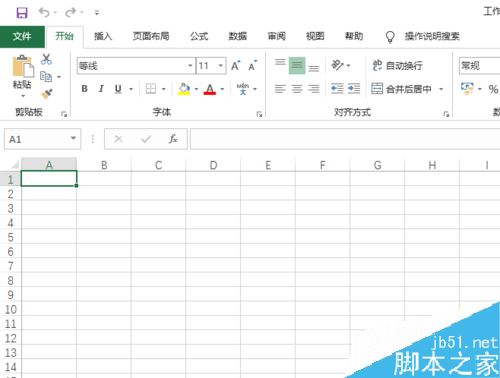
Task: Click the phonetic guide wén icon
Action: click(x=243, y=89)
